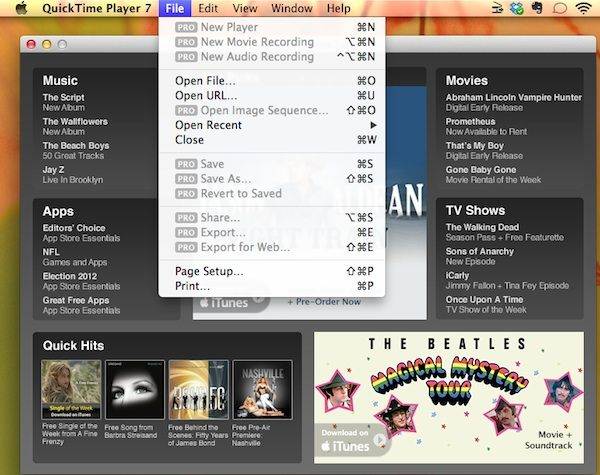Open the Window menu
Screen dimensions: 600x475
click(292, 8)
